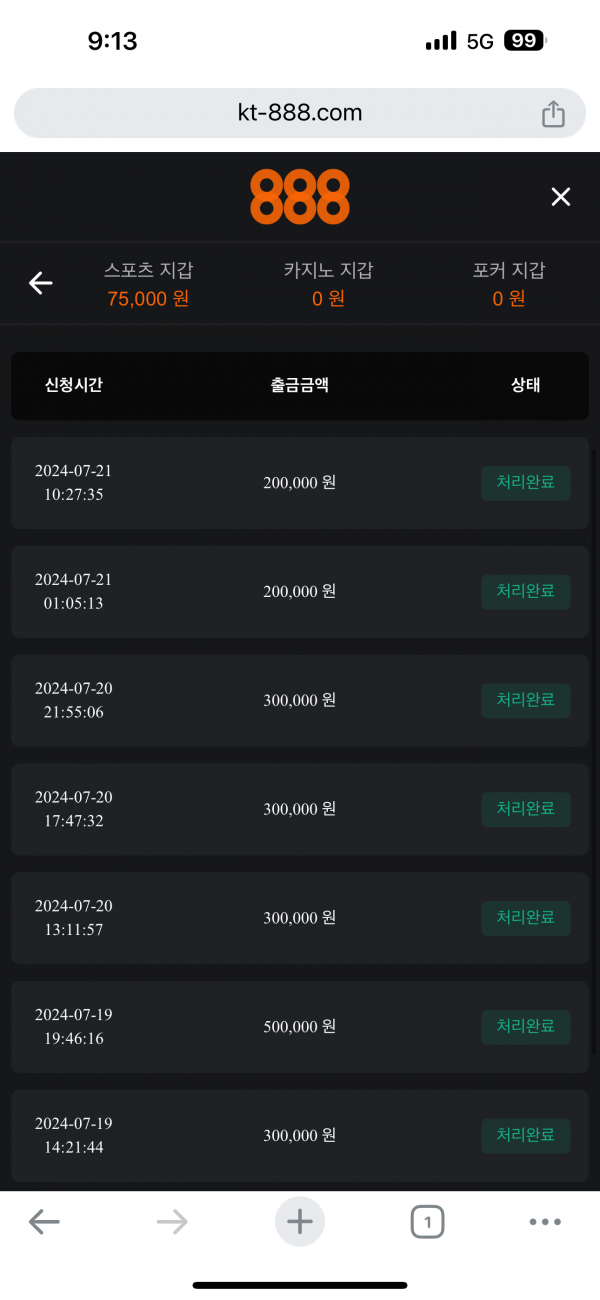Select the 스포츠 지갑 wallet tab
This screenshot has height=1300, width=600.
click(148, 284)
